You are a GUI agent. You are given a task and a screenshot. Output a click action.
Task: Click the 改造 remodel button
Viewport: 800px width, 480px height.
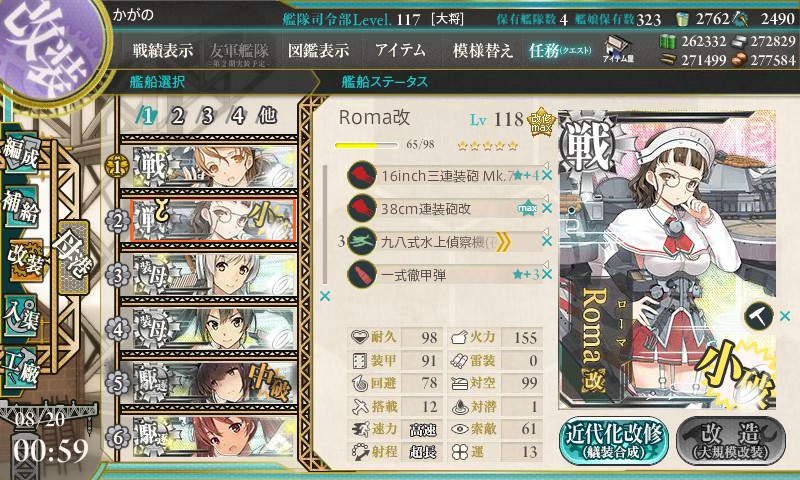(732, 441)
